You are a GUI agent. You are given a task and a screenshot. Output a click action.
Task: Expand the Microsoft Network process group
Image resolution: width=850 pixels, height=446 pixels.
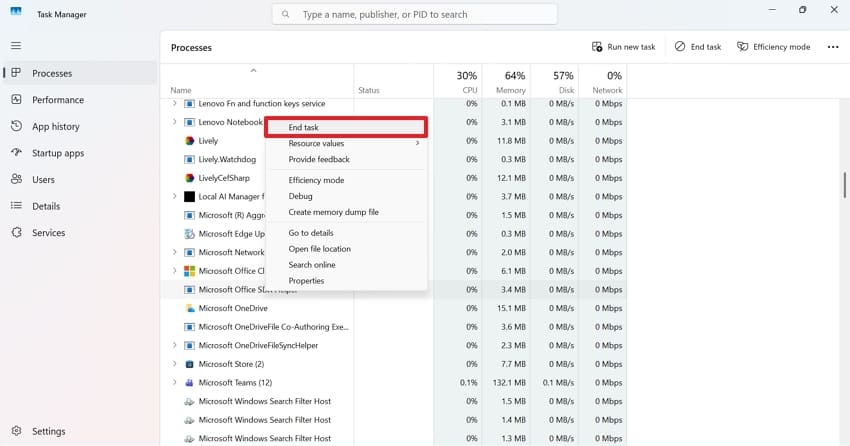coord(174,252)
